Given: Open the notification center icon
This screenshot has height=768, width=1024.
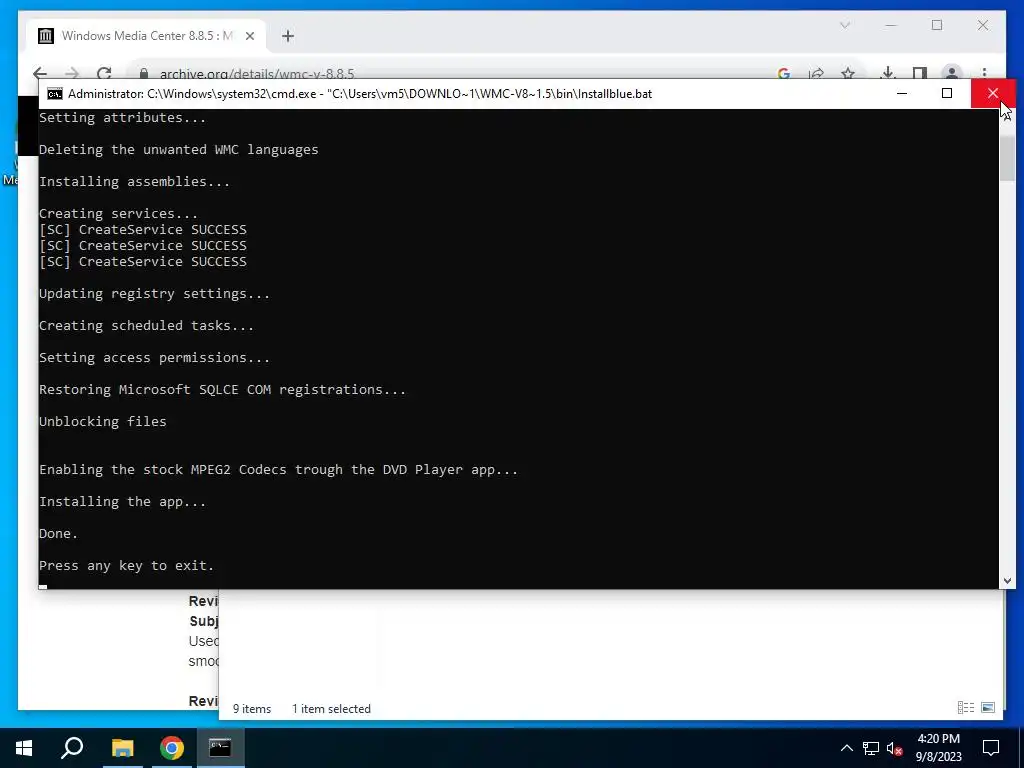Looking at the screenshot, I should 991,748.
